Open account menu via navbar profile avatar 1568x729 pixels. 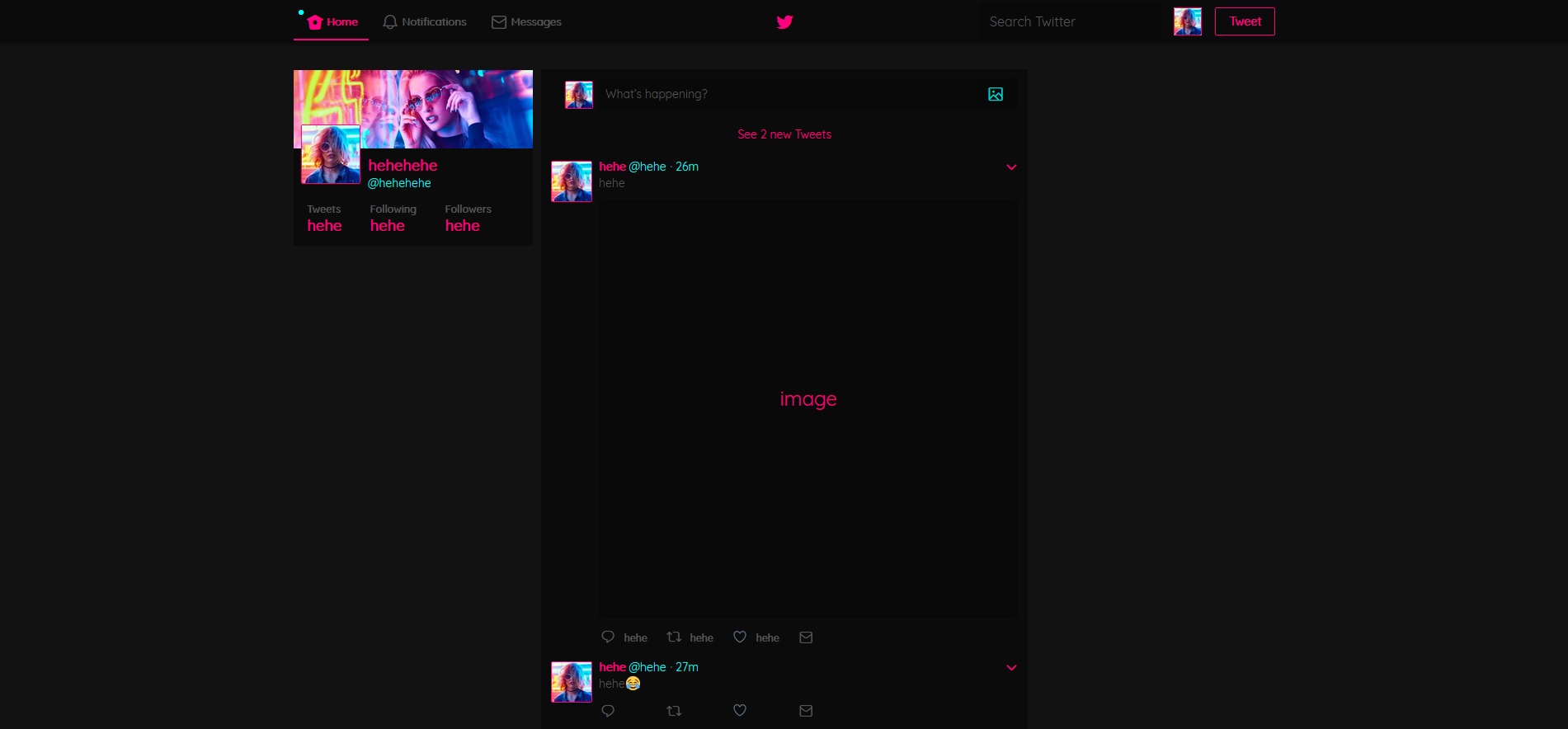coord(1188,21)
